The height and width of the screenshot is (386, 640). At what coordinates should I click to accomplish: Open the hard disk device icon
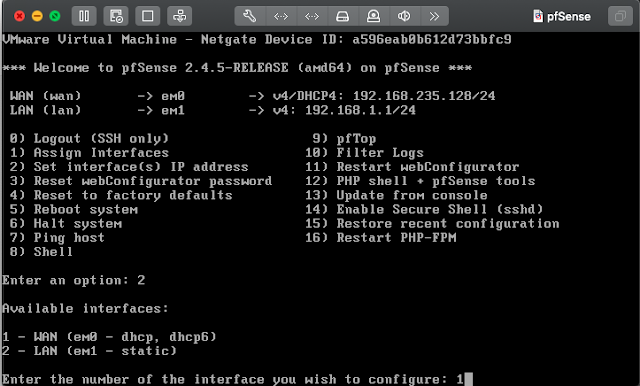[342, 16]
